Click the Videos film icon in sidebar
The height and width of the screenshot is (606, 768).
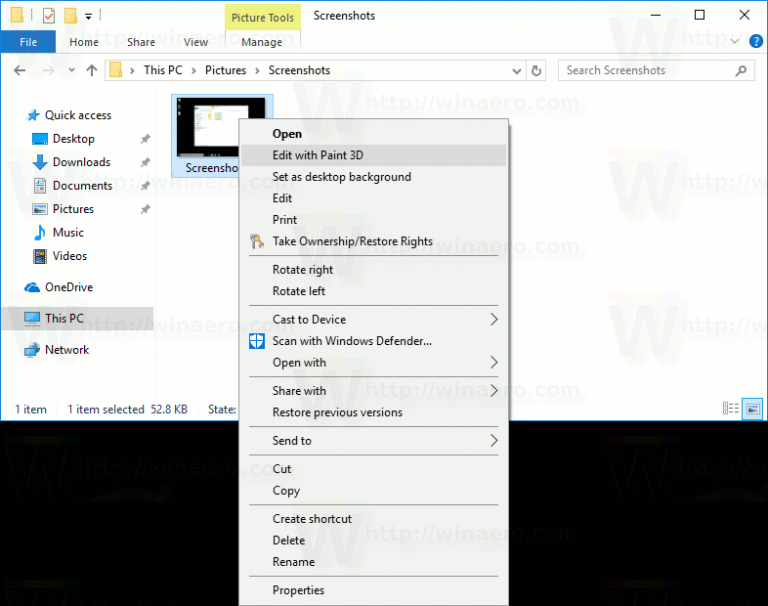(40, 256)
